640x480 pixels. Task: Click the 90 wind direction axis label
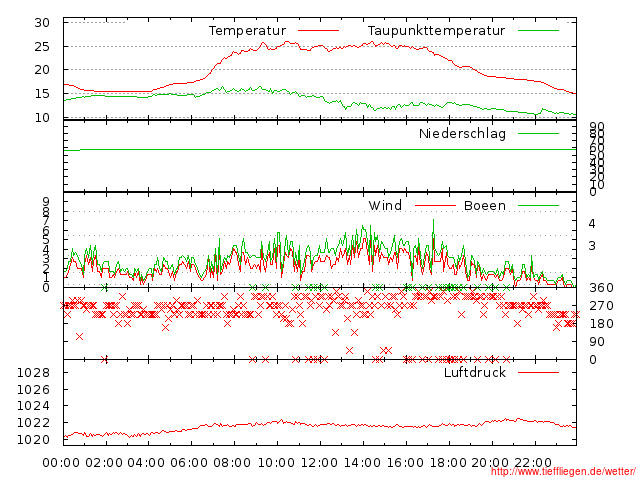(x=597, y=342)
